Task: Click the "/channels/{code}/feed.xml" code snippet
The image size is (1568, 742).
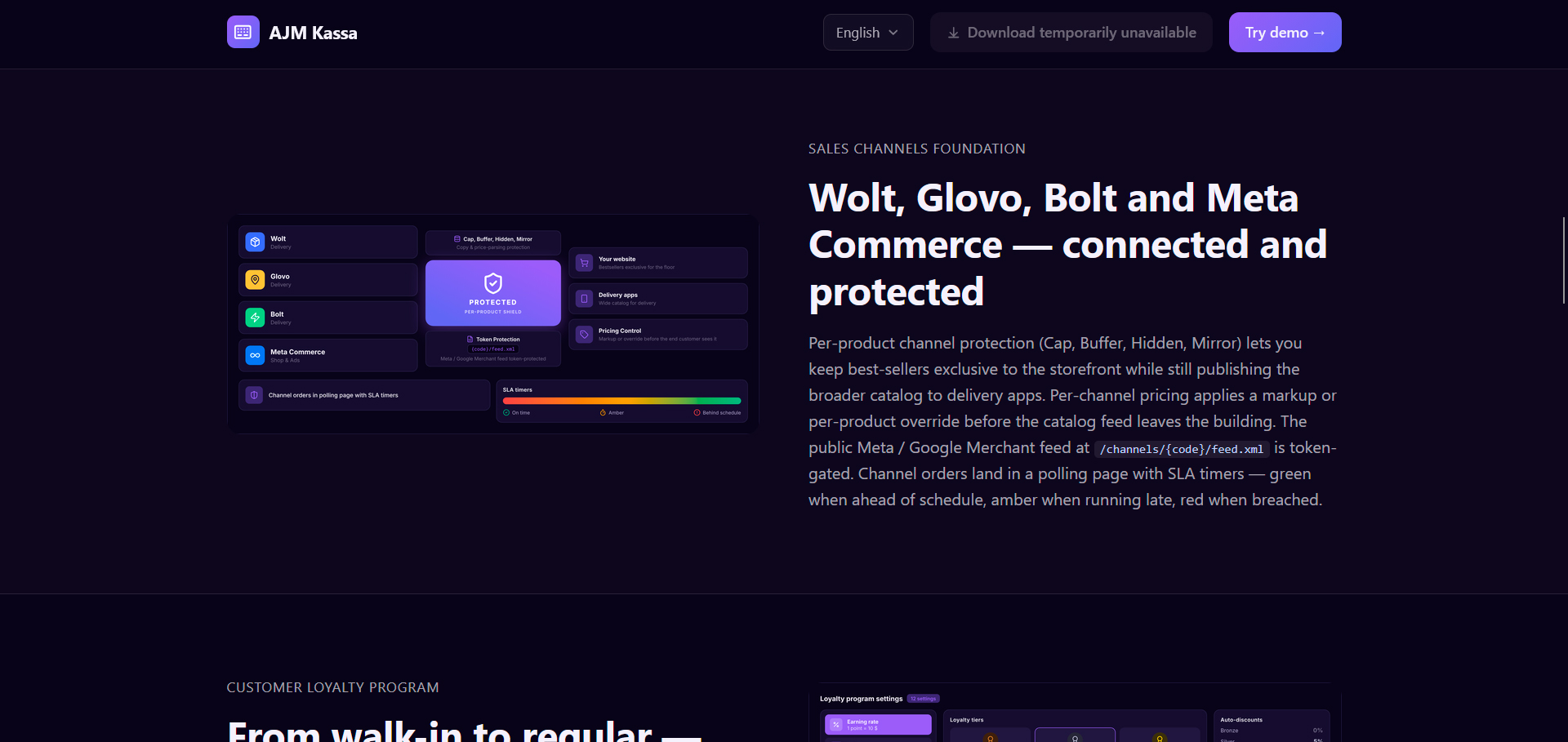Action: pos(1182,449)
